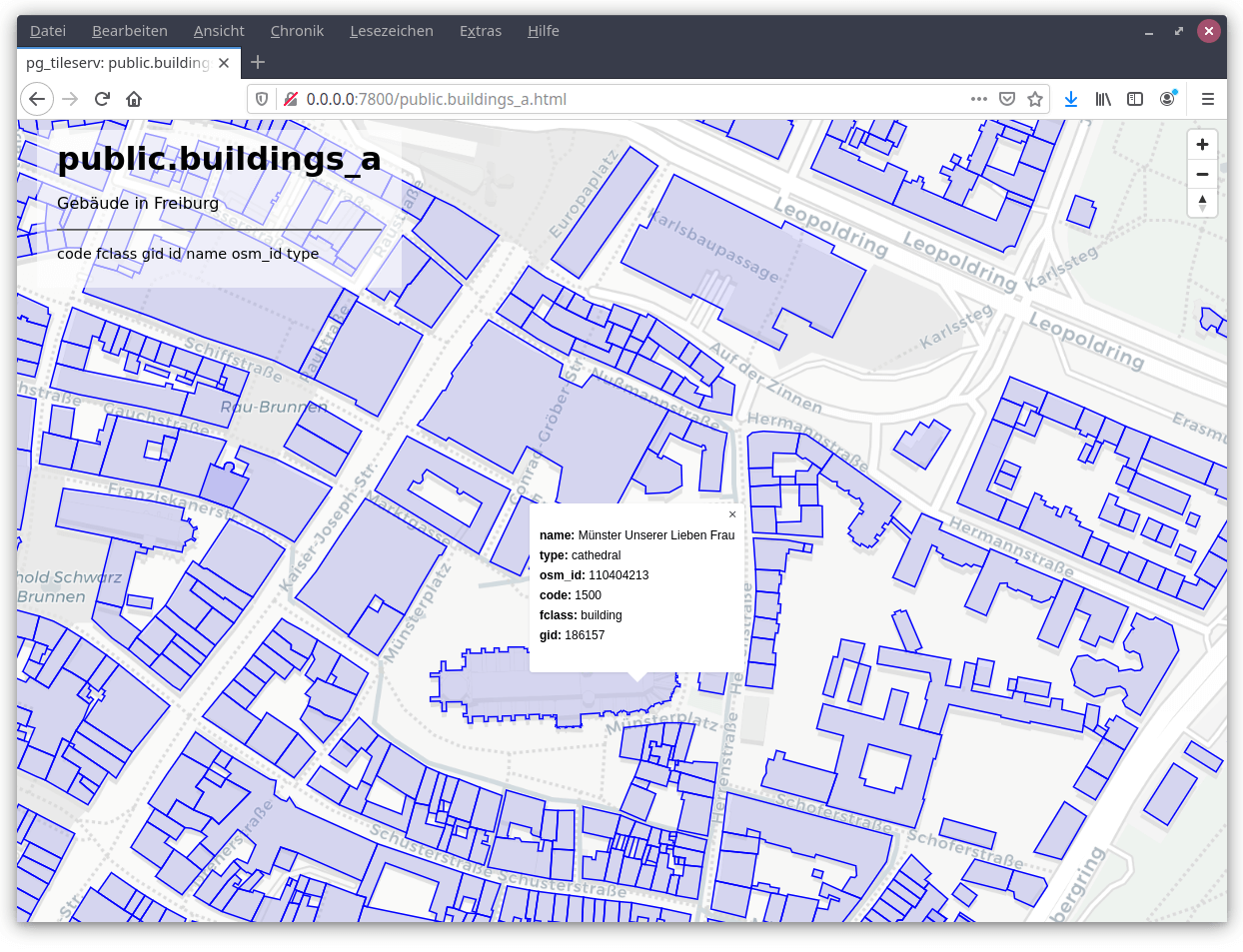
Task: Close the pg_tileserv tab
Action: 224,63
